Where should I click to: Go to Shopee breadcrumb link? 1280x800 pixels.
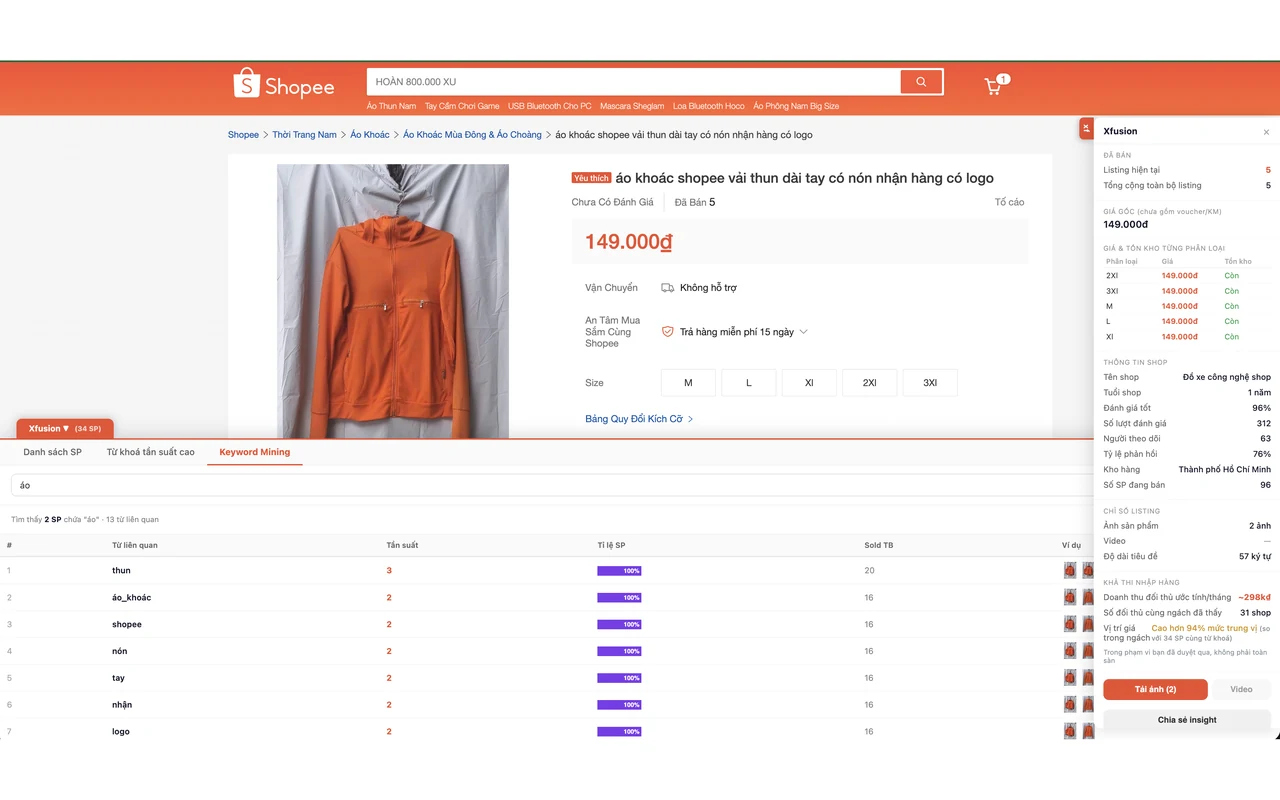tap(243, 135)
